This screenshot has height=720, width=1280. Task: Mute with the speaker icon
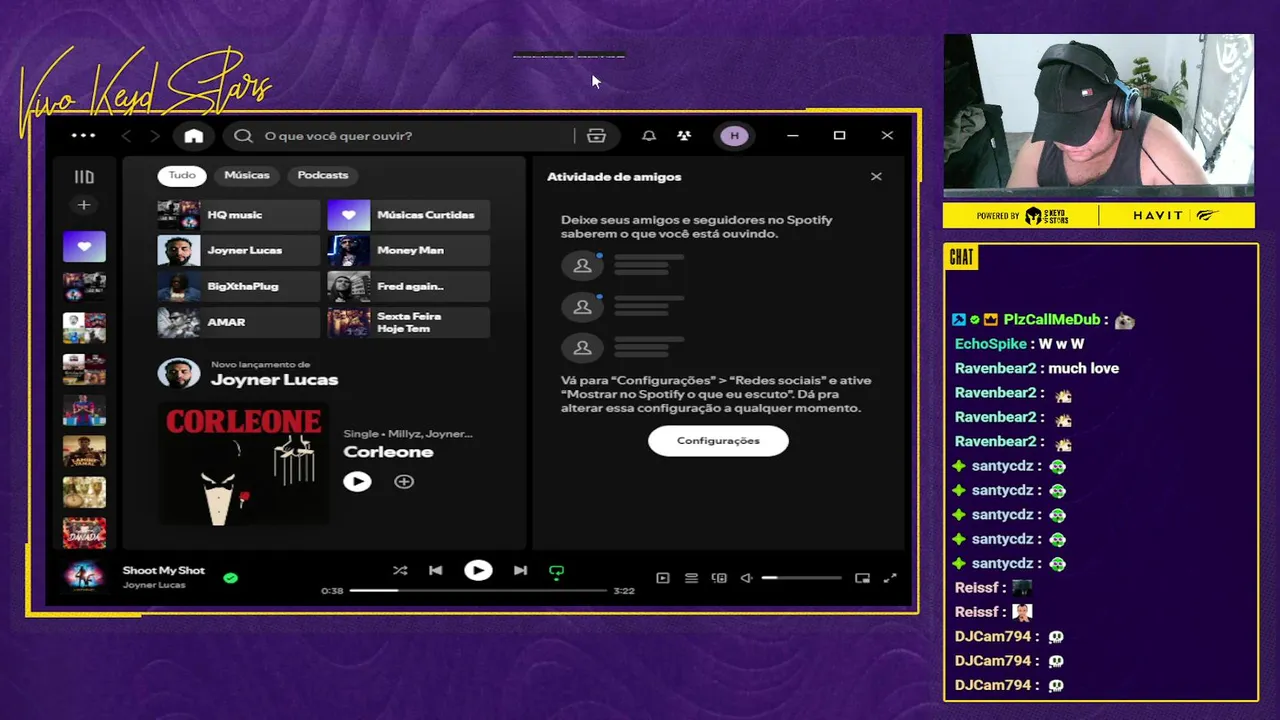(746, 578)
